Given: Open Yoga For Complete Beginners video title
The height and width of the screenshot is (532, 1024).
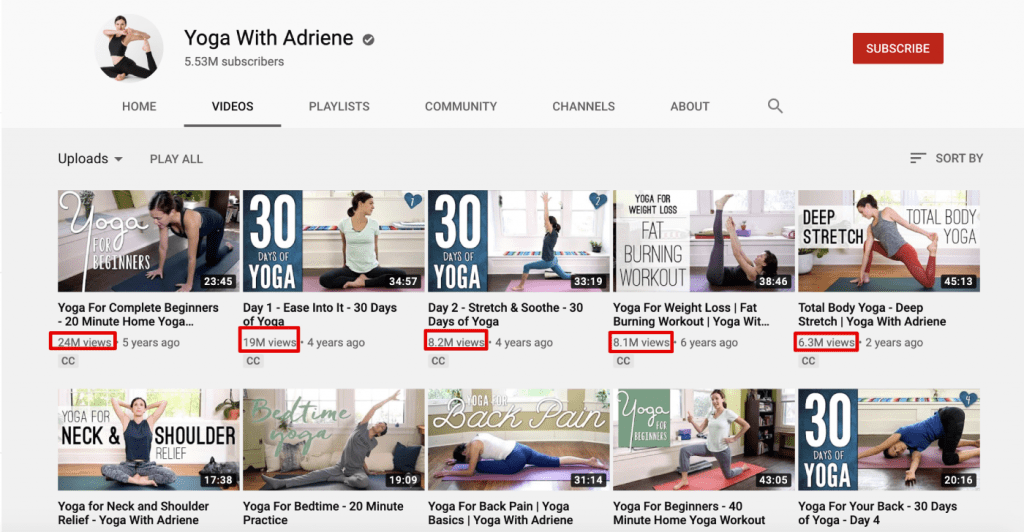Looking at the screenshot, I should tap(138, 315).
